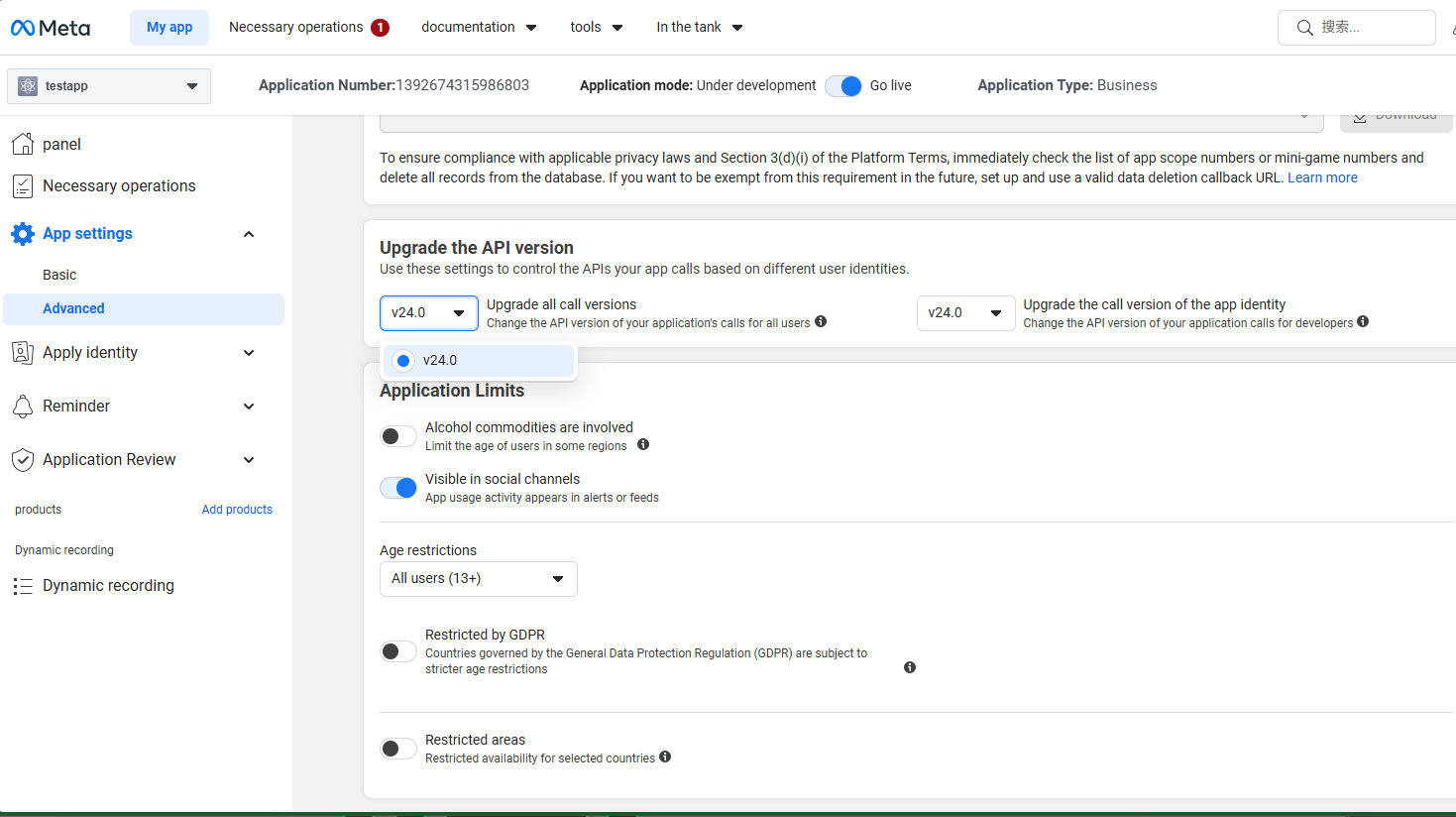
Task: Expand the Reminder section
Action: coord(249,407)
